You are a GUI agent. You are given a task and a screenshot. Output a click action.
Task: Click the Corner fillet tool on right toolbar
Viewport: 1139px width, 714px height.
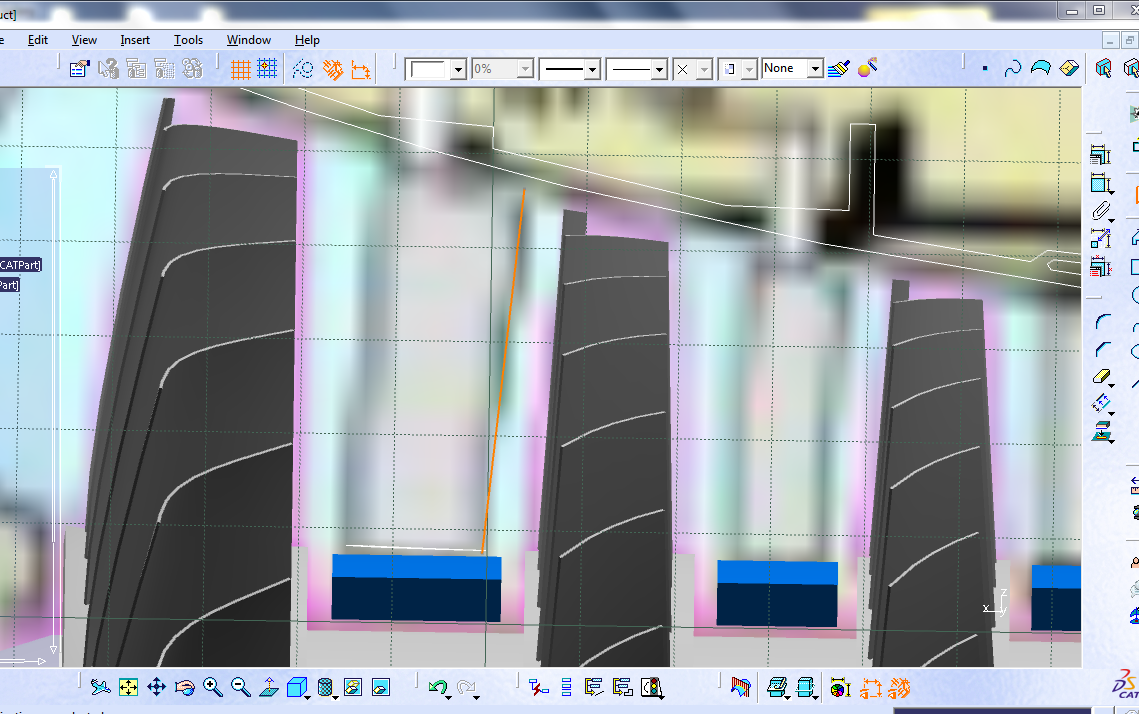pyautogui.click(x=1102, y=322)
